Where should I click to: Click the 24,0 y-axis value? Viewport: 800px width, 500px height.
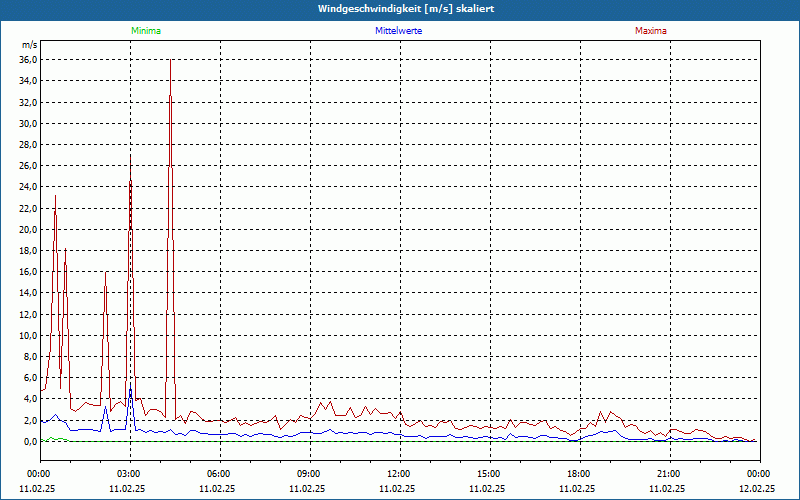tap(29, 187)
